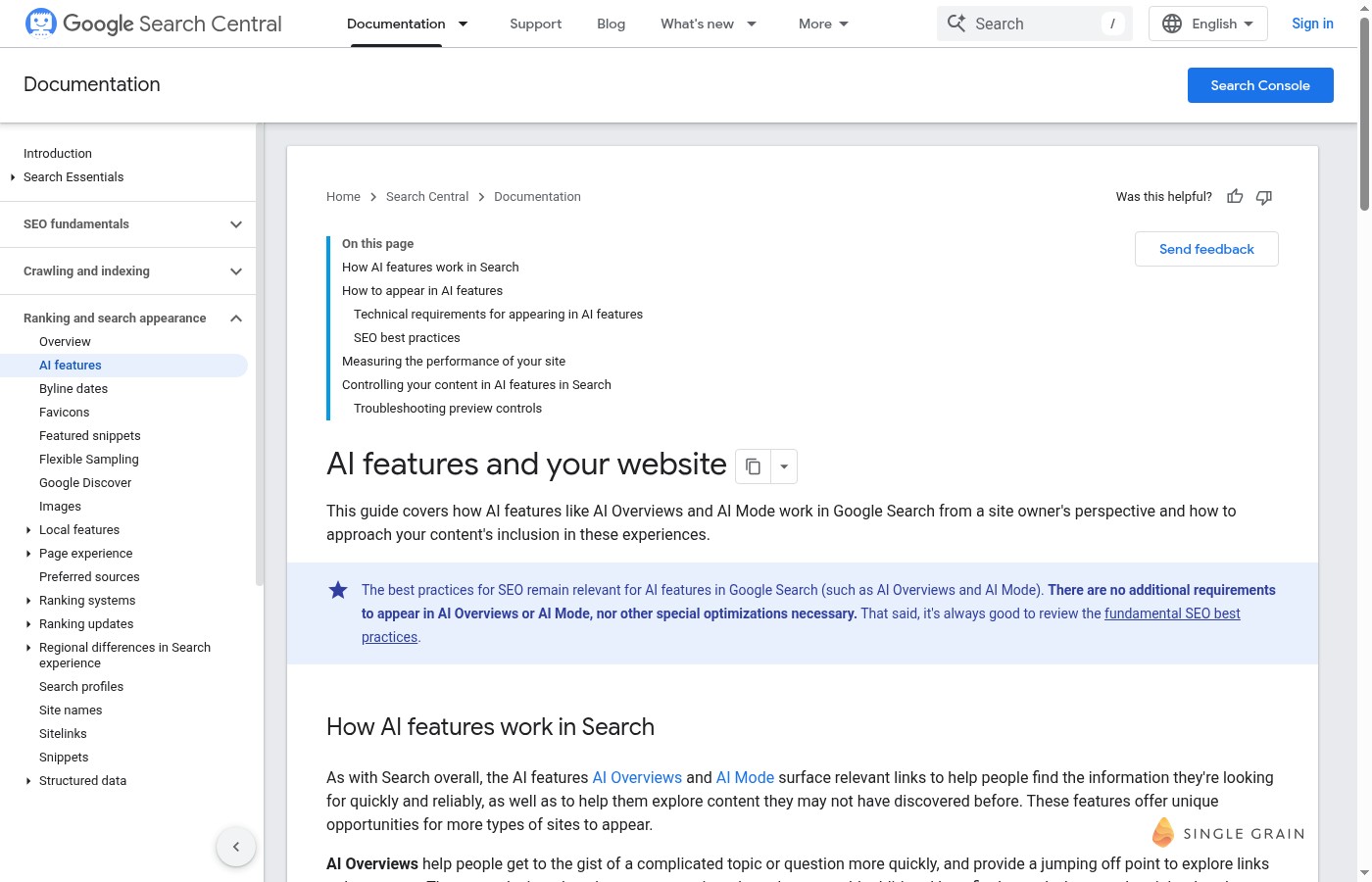Expand the Page experience tree item

click(28, 554)
